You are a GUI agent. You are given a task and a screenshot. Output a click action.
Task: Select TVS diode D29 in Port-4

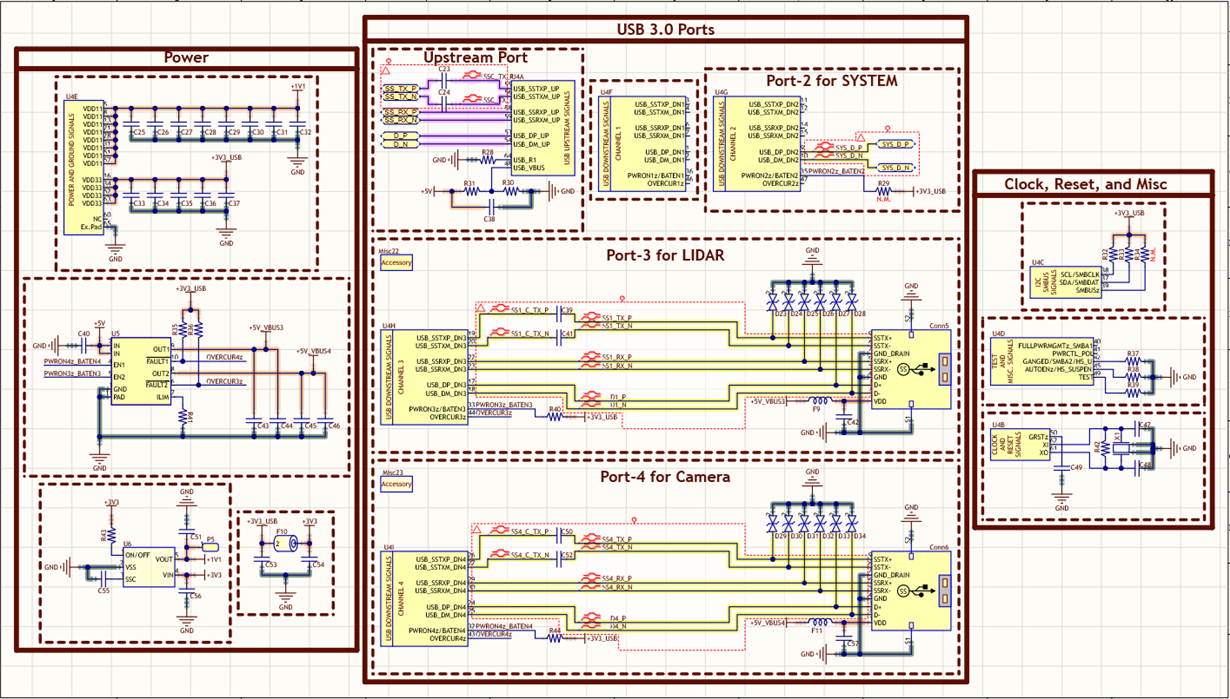coord(772,521)
